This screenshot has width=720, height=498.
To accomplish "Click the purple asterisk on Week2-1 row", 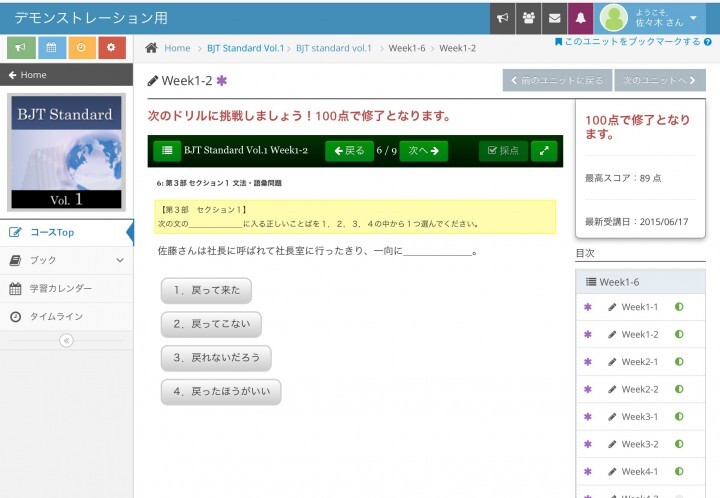I will coord(588,362).
